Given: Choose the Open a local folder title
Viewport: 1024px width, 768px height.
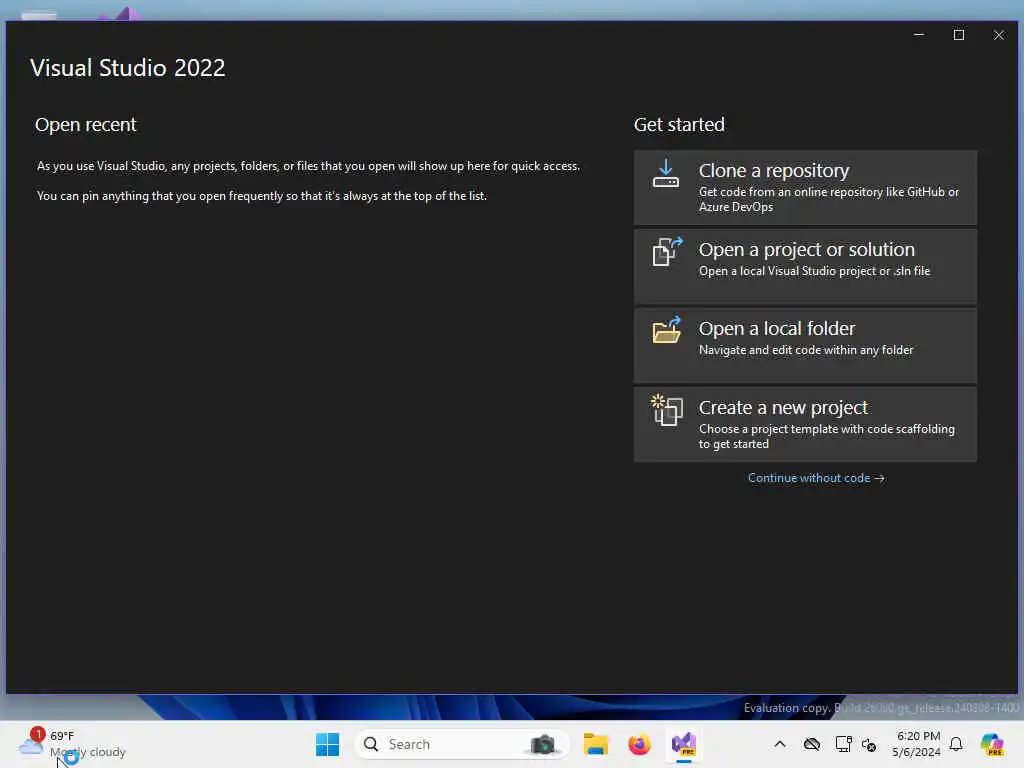Looking at the screenshot, I should tap(776, 328).
